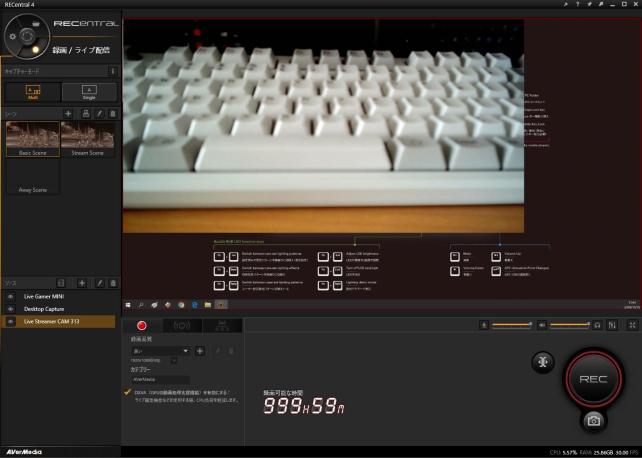
Task: Add a new recording quality profile
Action: pyautogui.click(x=200, y=351)
